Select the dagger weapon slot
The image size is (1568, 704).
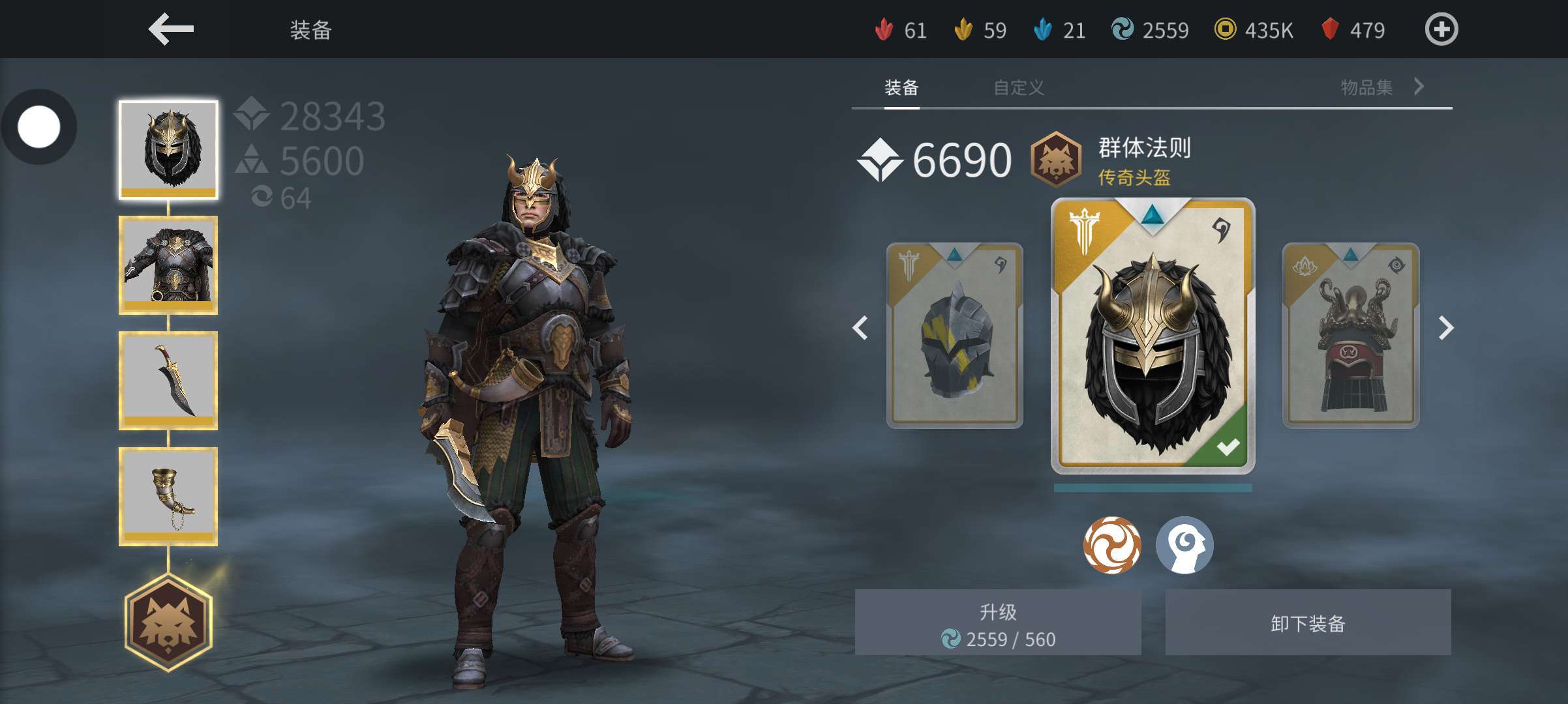point(168,381)
